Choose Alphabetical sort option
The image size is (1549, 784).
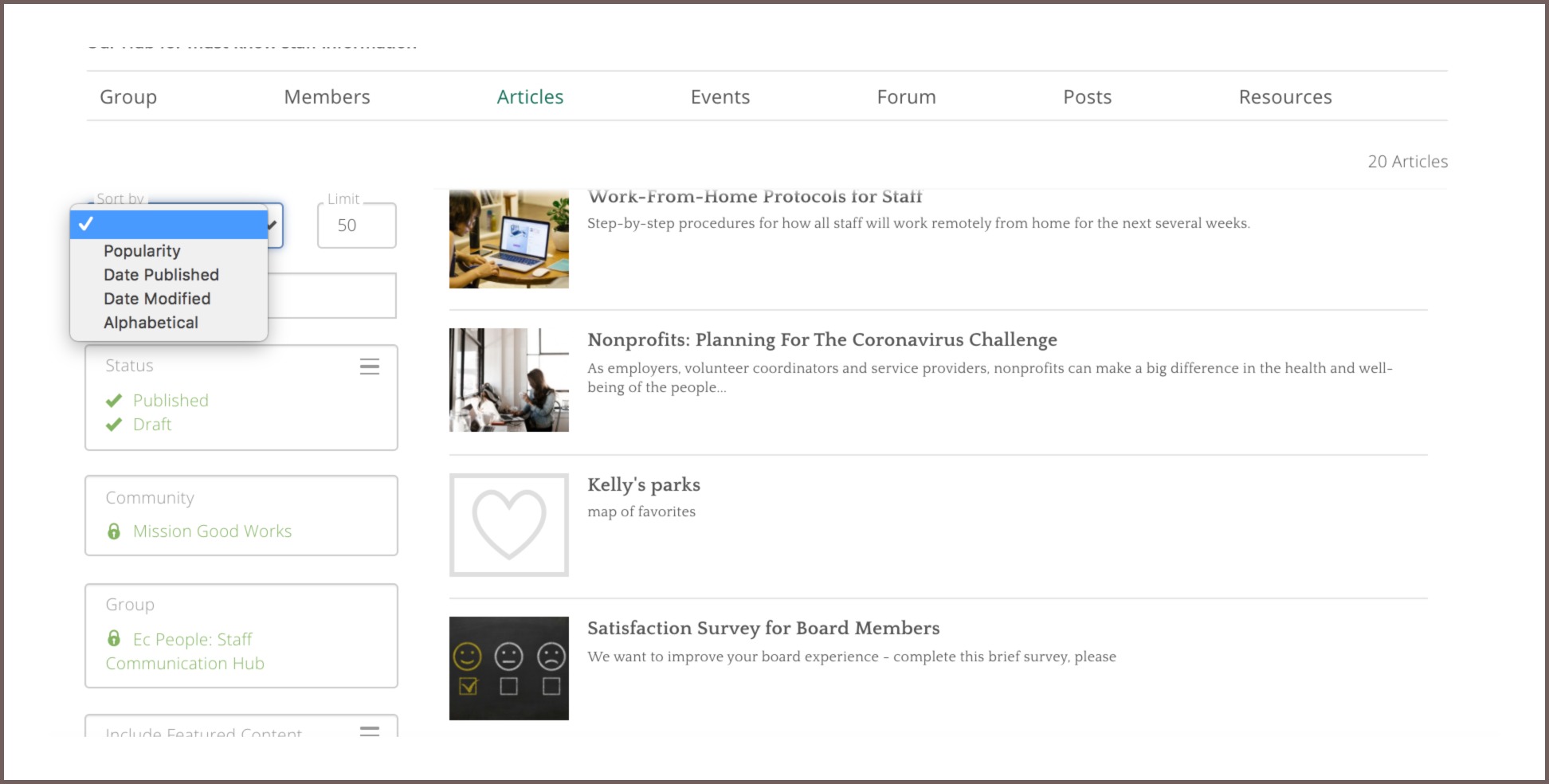151,323
